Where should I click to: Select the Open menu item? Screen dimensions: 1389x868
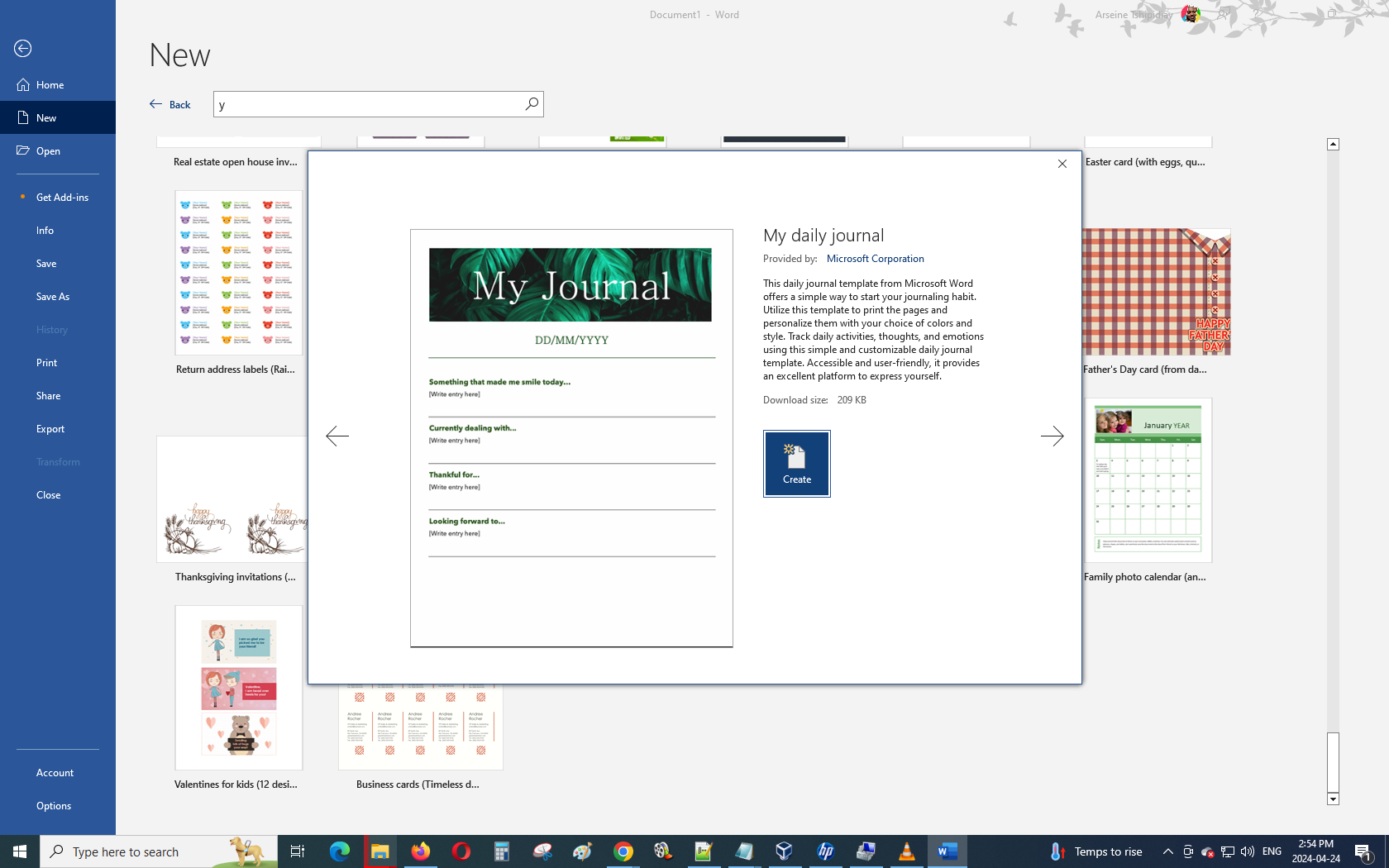[x=48, y=151]
